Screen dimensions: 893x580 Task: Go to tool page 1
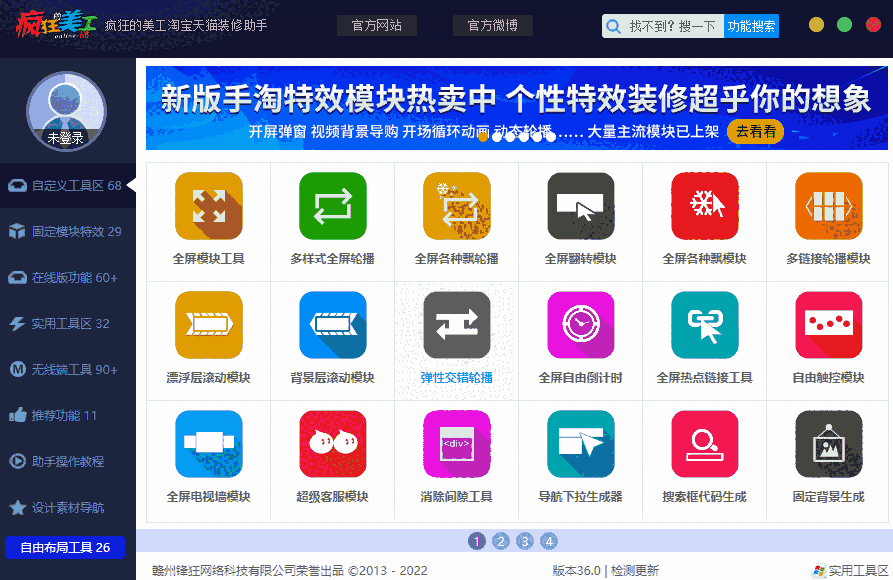(x=477, y=541)
